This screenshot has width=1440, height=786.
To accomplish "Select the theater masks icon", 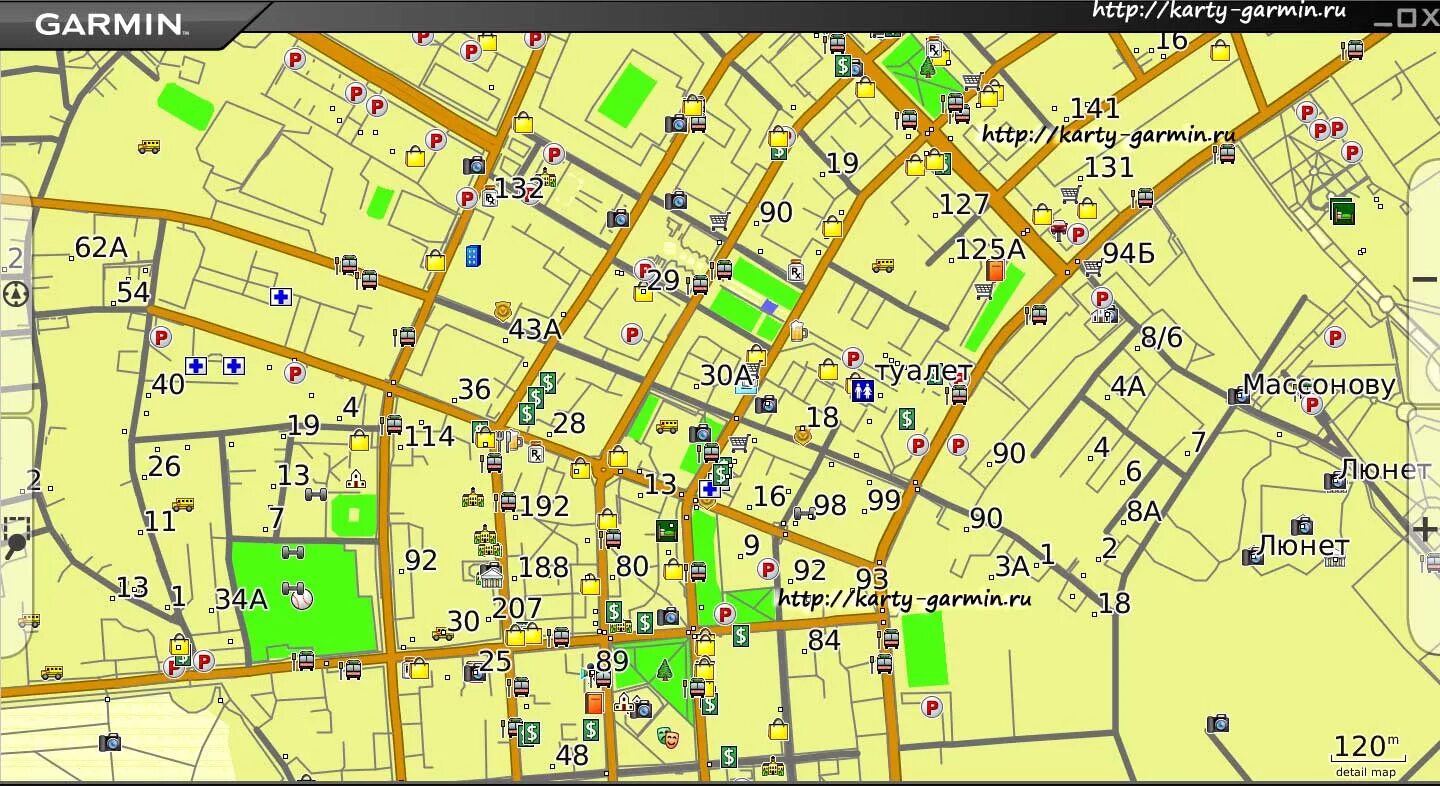I will point(668,738).
